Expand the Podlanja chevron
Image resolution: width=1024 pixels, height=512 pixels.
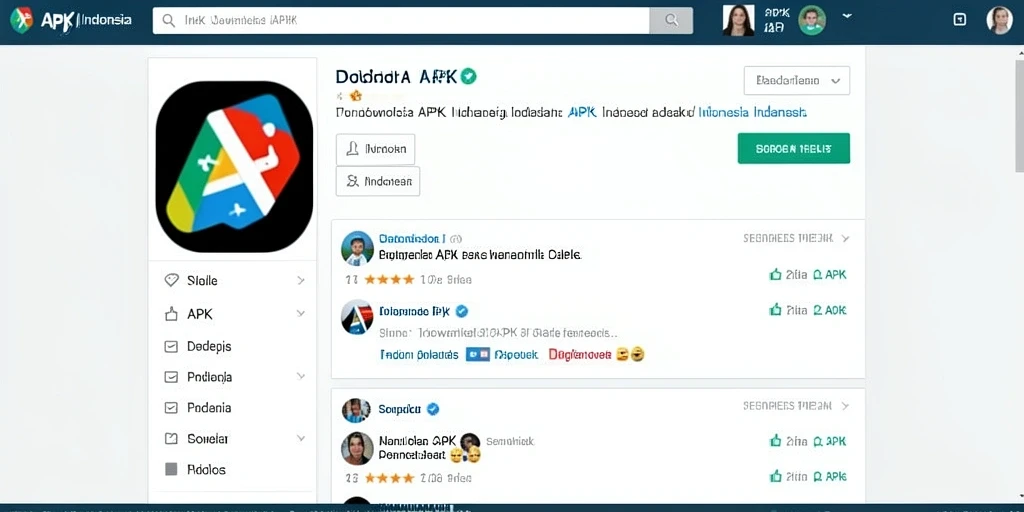300,376
